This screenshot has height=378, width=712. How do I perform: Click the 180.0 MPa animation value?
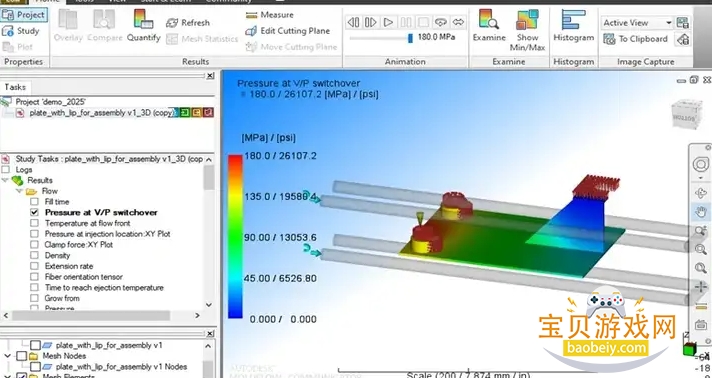pos(436,37)
